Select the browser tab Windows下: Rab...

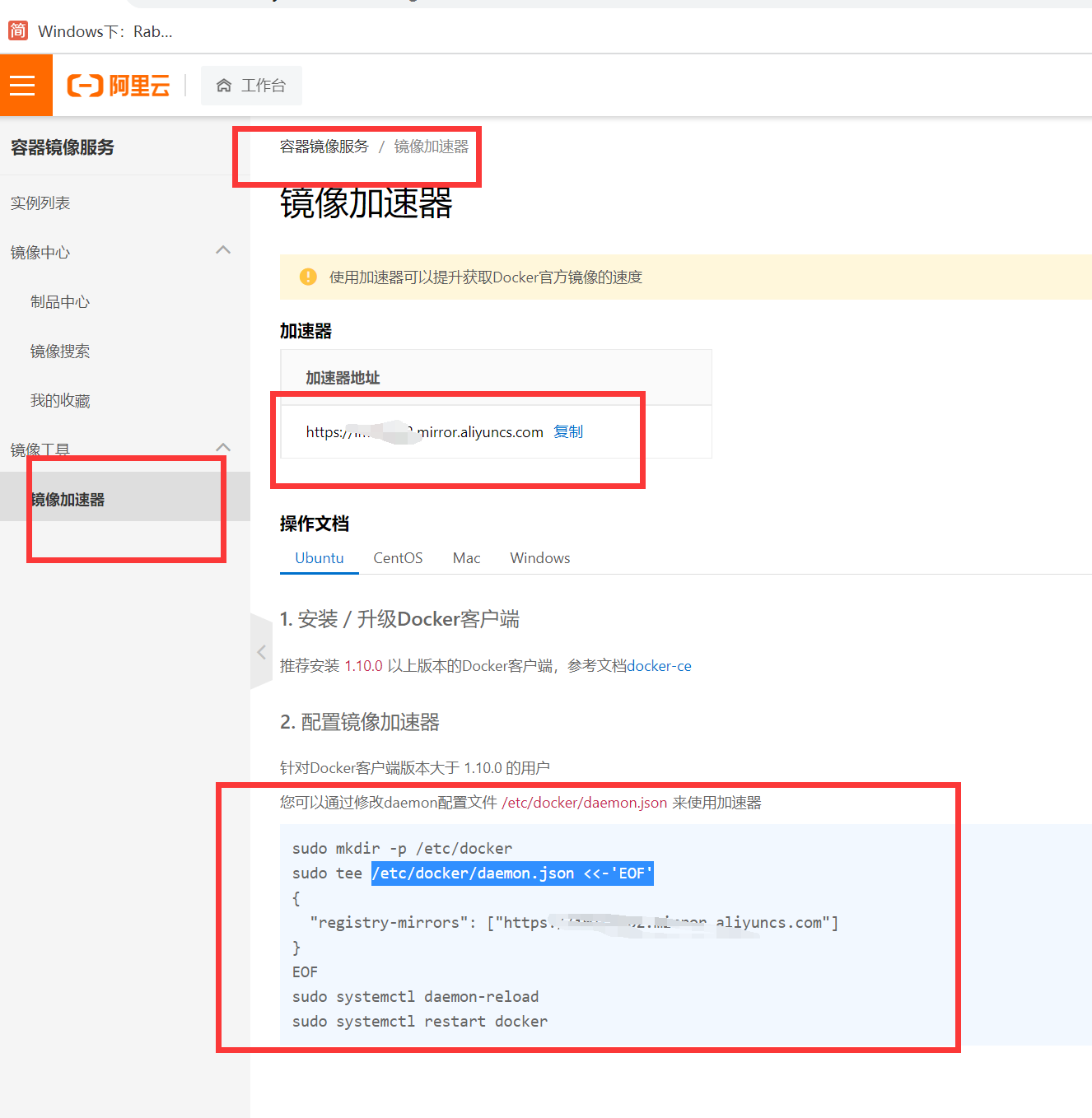(x=105, y=31)
